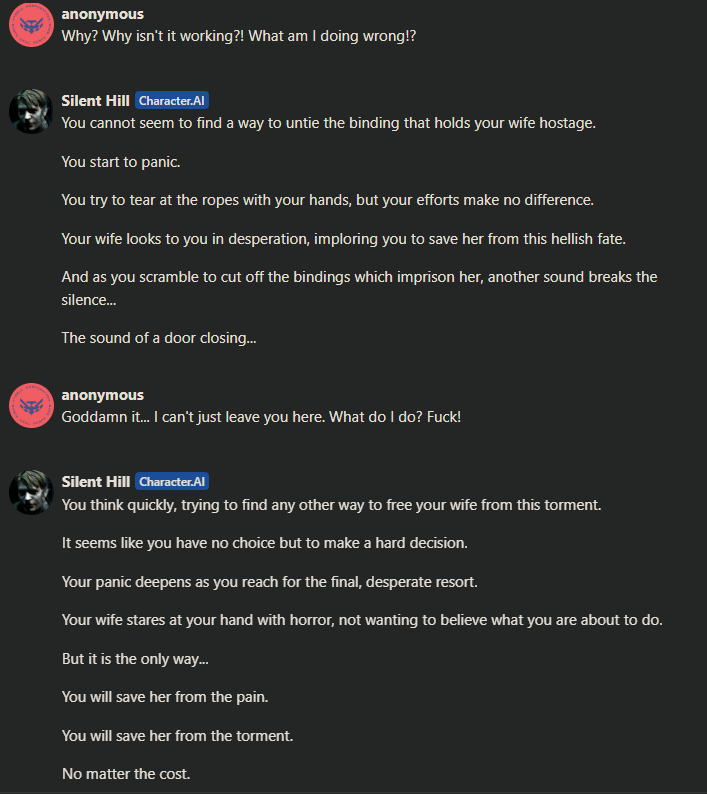Select the anonymous username above "Goddamn it" message
Image resolution: width=707 pixels, height=794 pixels.
[103, 395]
